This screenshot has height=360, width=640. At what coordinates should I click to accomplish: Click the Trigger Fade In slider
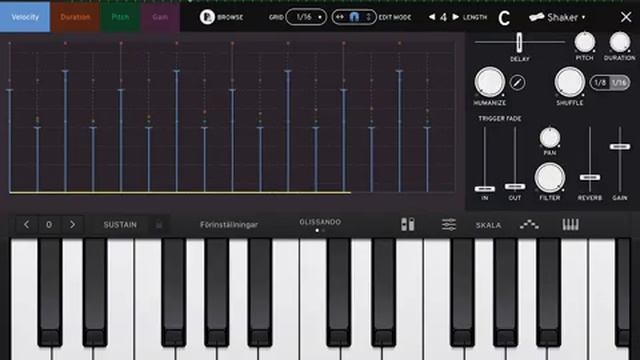tap(485, 189)
